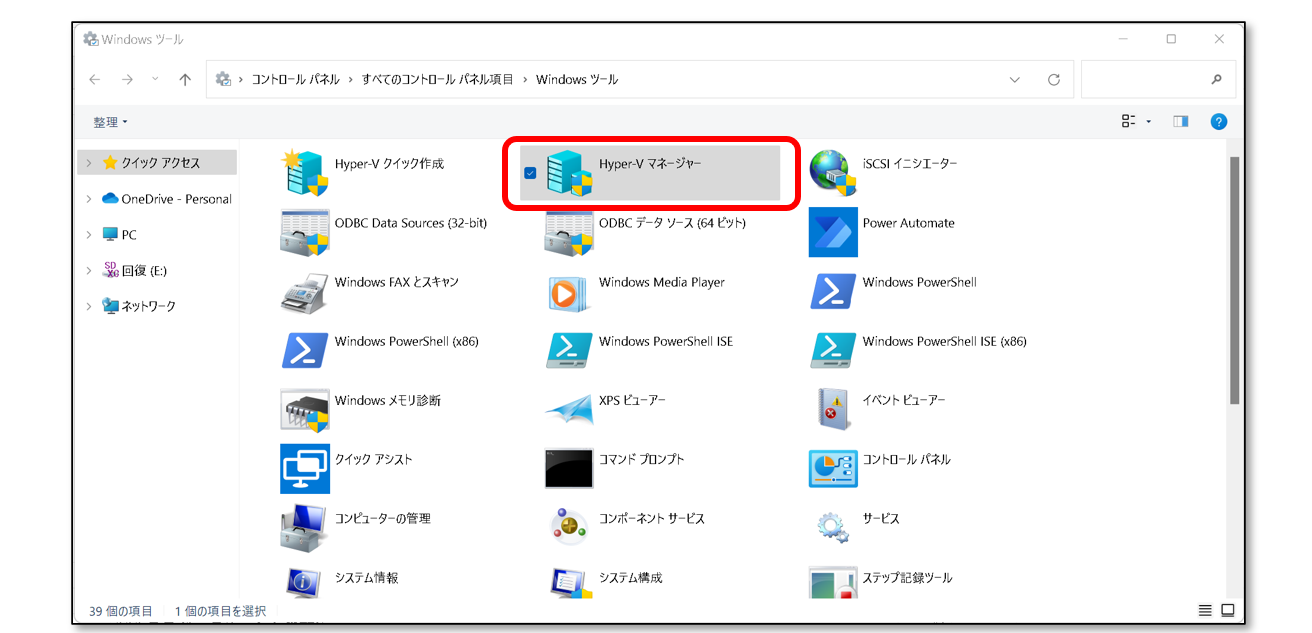Expand ネットワーク tree node arrow

pos(89,306)
